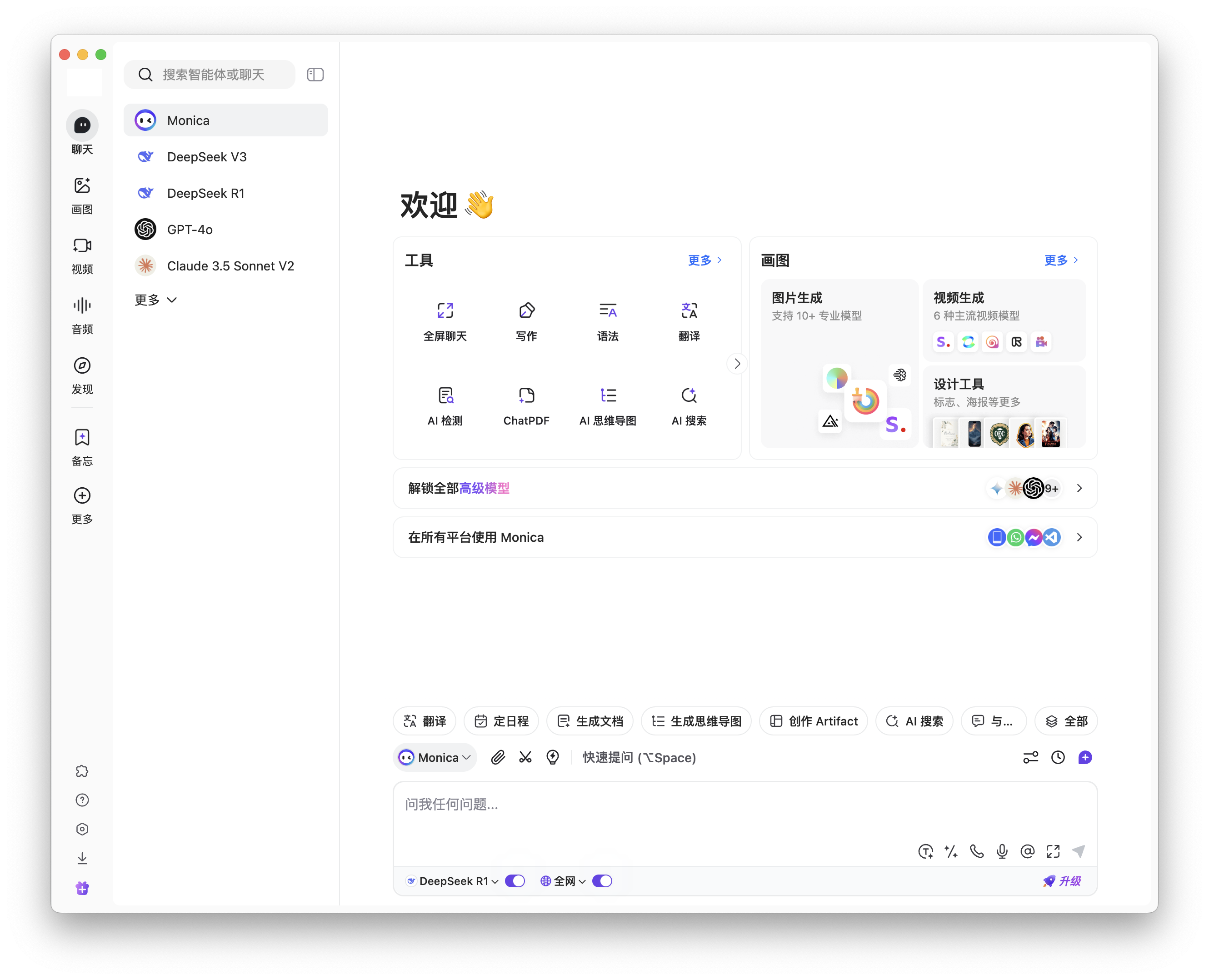Click the 创作 Artifact chip
Screen dimensions: 1209x980
(x=813, y=721)
